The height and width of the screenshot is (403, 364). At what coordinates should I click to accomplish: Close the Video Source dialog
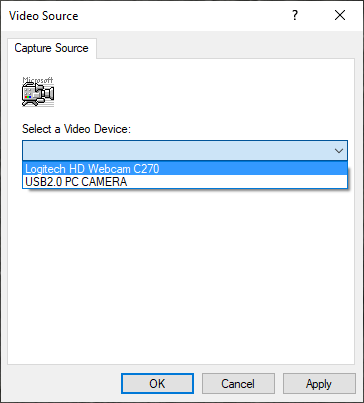point(340,15)
